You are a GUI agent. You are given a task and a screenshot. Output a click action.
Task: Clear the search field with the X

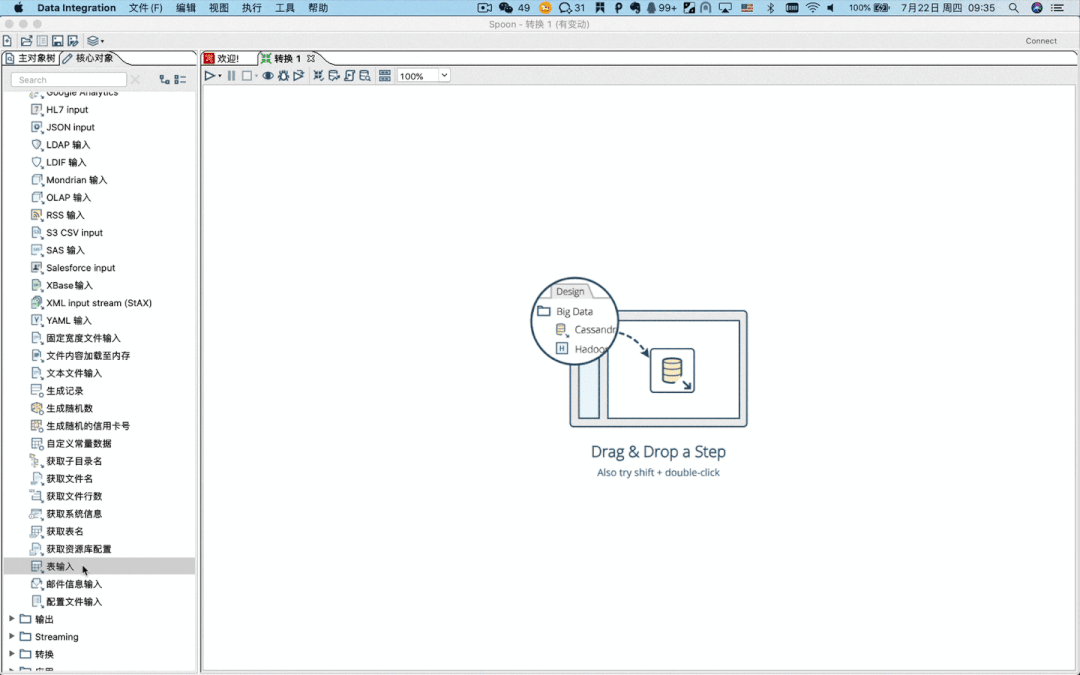tap(135, 80)
